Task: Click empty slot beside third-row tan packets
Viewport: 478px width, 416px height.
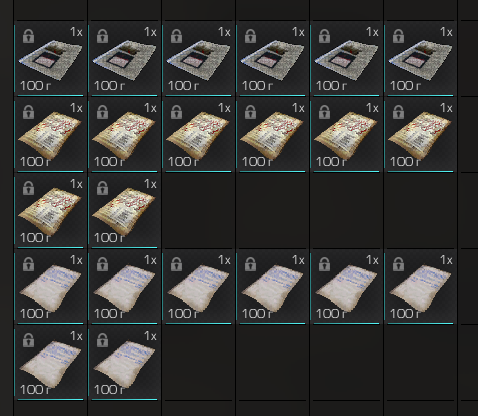Action: [x=198, y=211]
